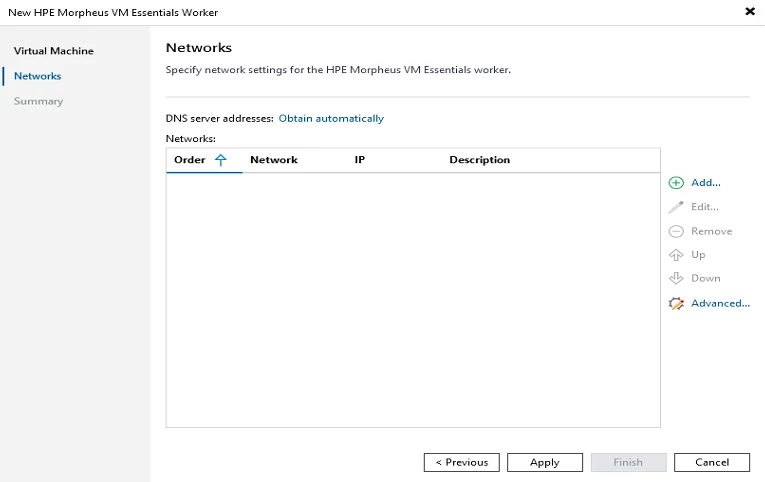Image resolution: width=765 pixels, height=482 pixels.
Task: Click the Finish button
Action: tap(628, 462)
